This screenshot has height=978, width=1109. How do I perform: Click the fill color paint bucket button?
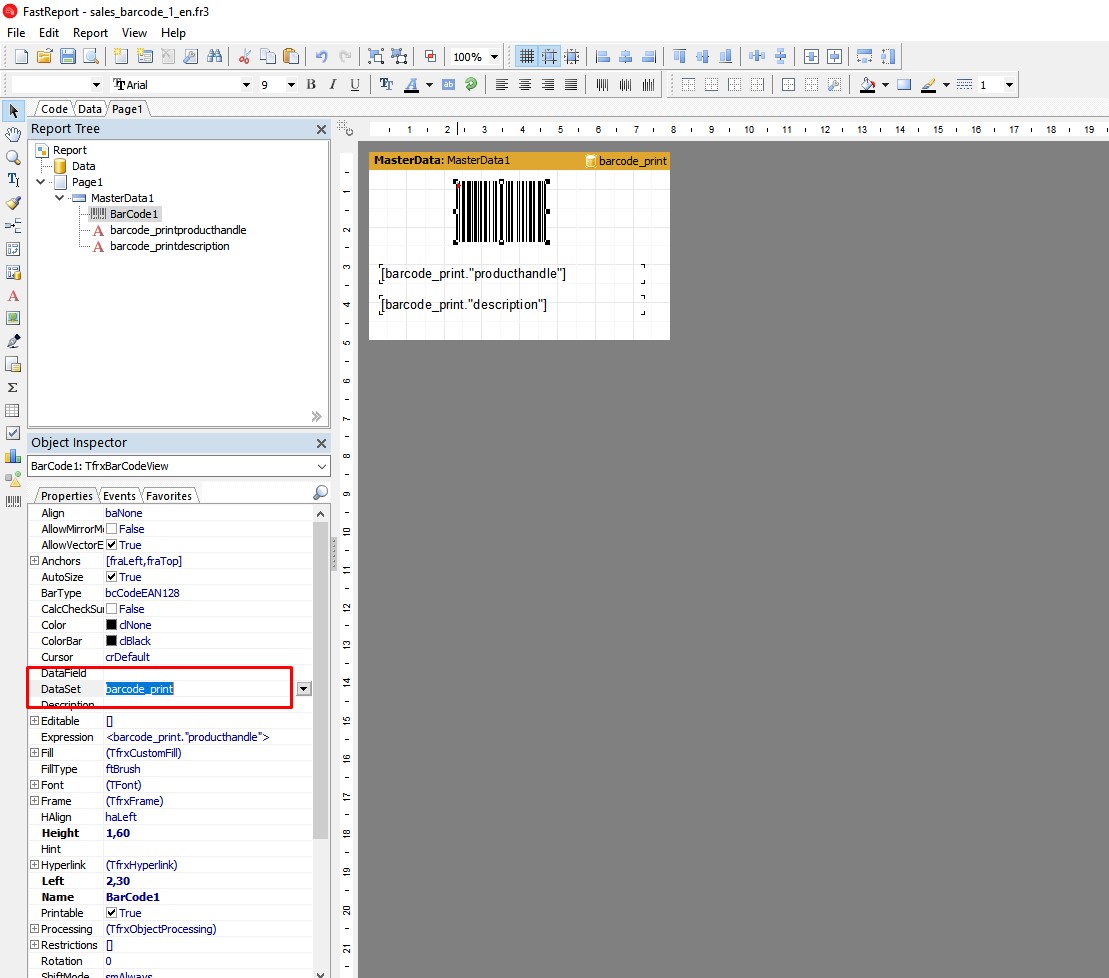point(867,85)
